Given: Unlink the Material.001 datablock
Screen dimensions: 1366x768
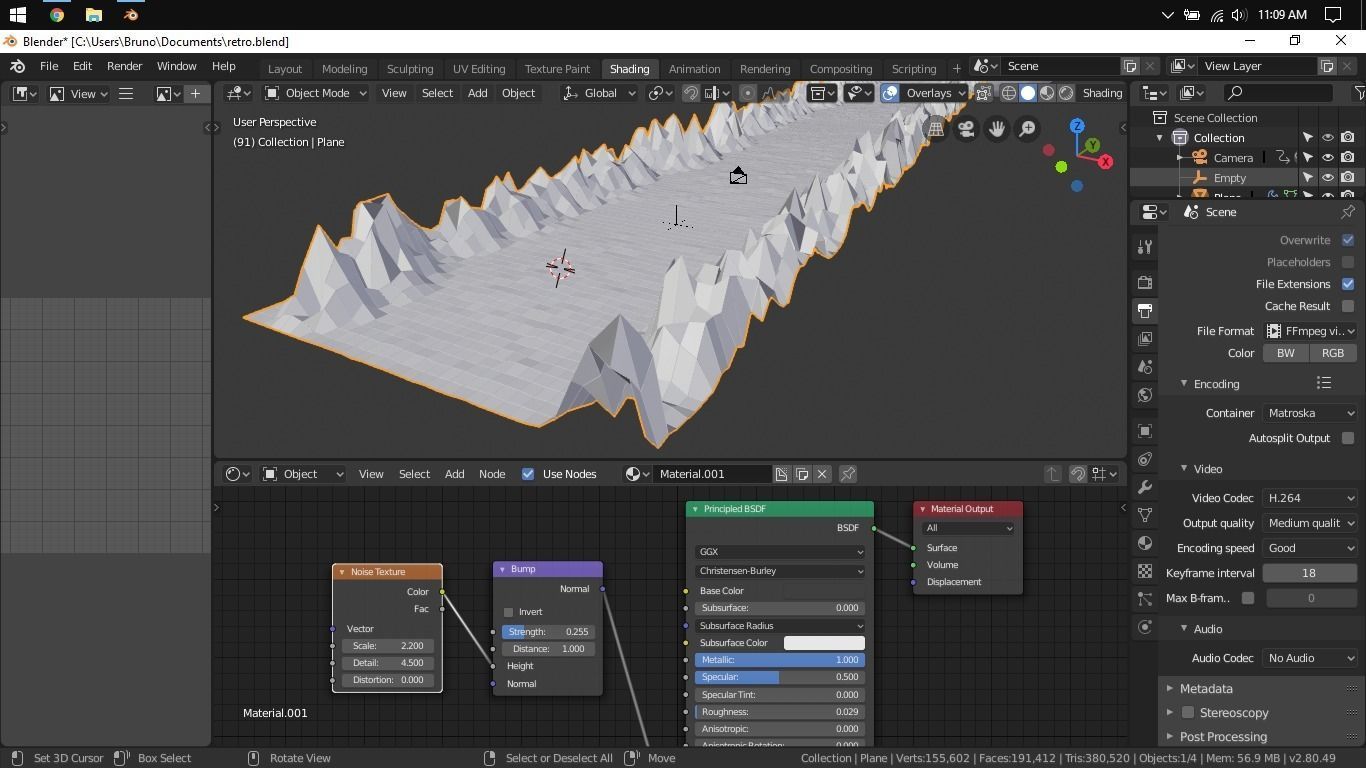Looking at the screenshot, I should point(822,474).
